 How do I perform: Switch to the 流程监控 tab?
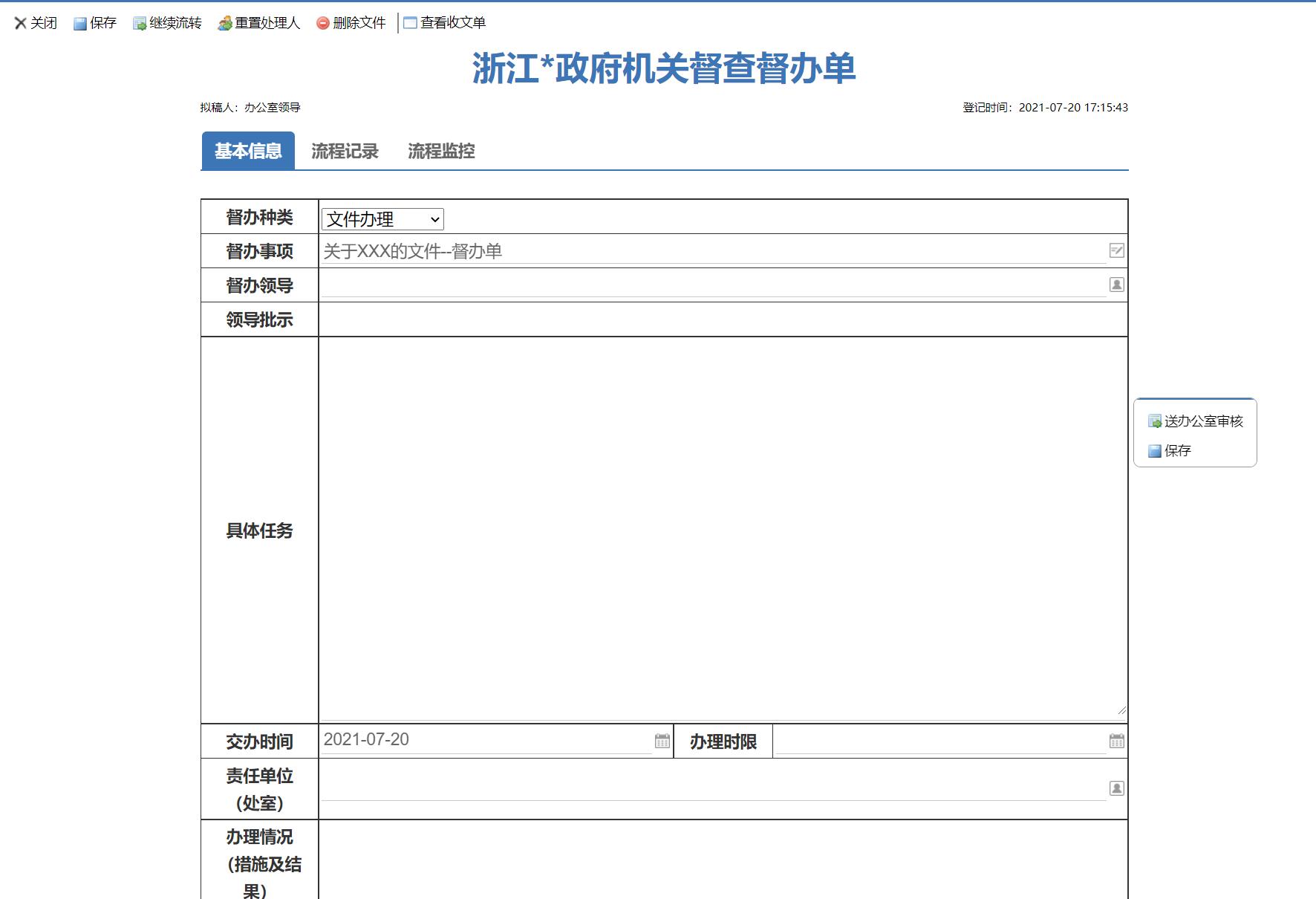(x=441, y=151)
